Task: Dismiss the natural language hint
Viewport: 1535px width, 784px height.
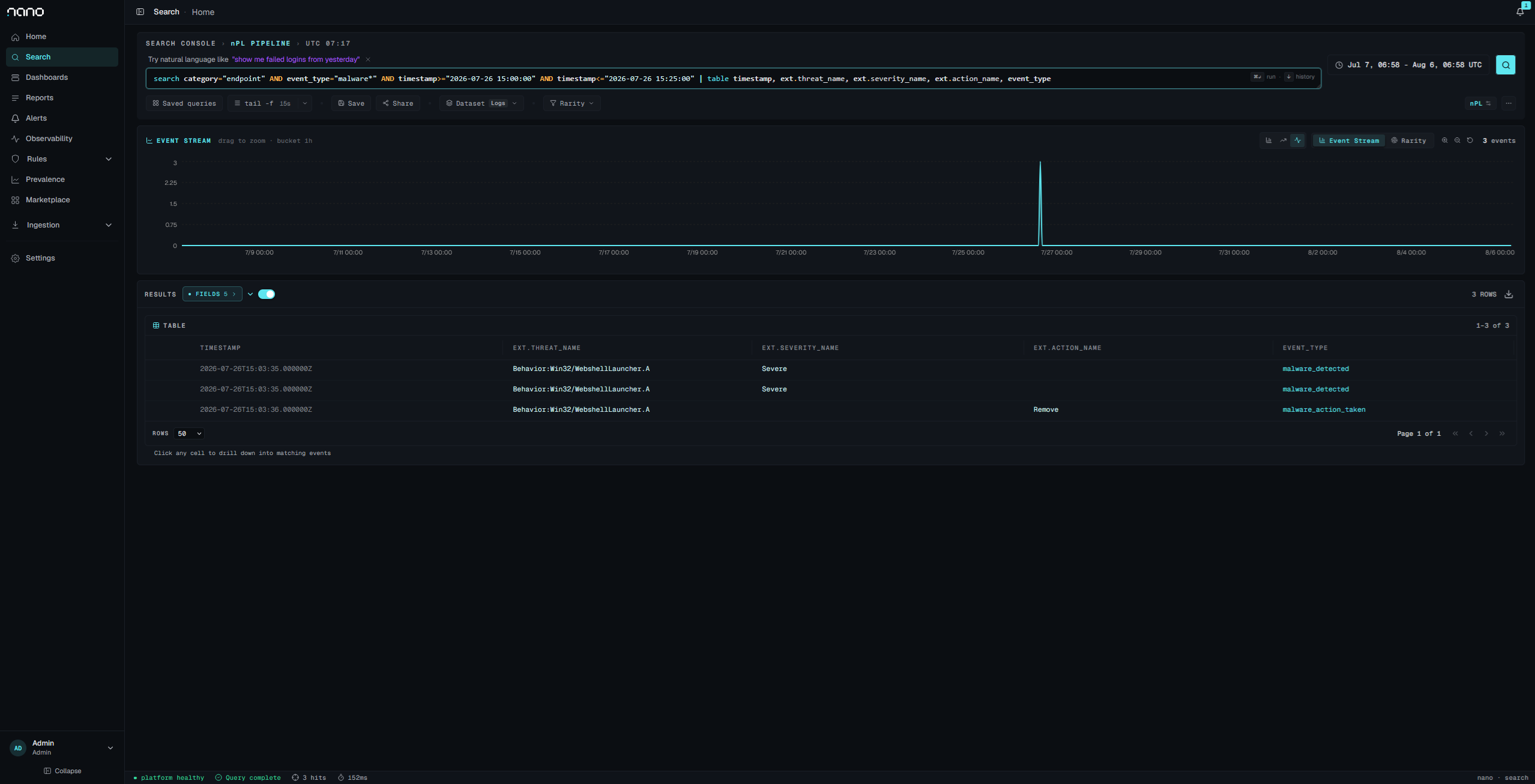Action: (368, 59)
